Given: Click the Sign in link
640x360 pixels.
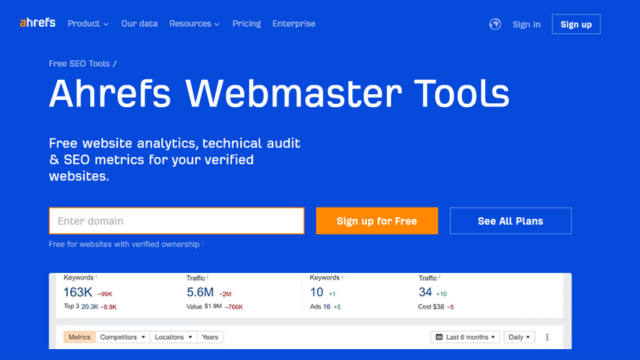Looking at the screenshot, I should (527, 24).
